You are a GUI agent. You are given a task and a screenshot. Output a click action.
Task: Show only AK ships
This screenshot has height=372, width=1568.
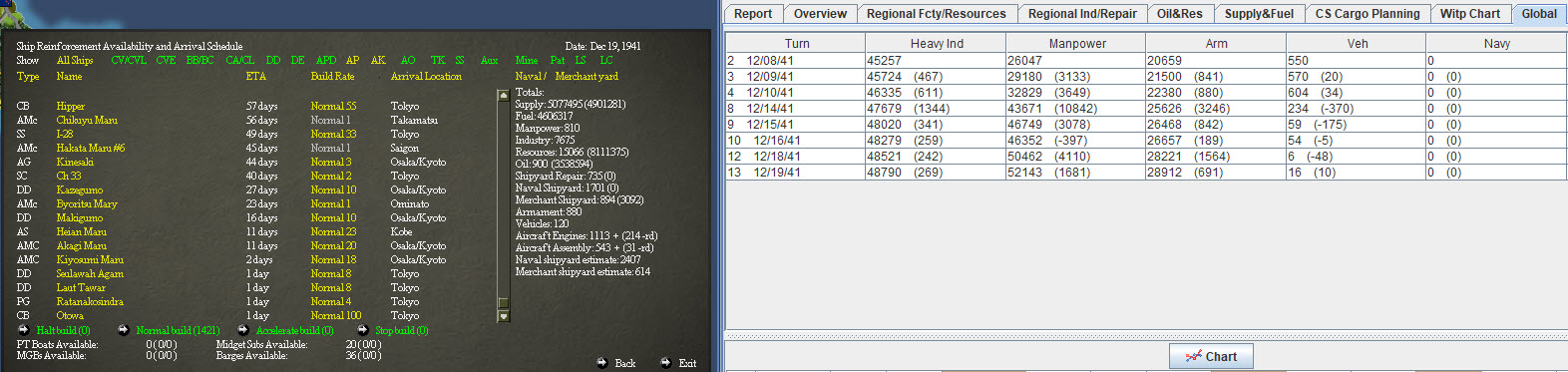click(378, 60)
